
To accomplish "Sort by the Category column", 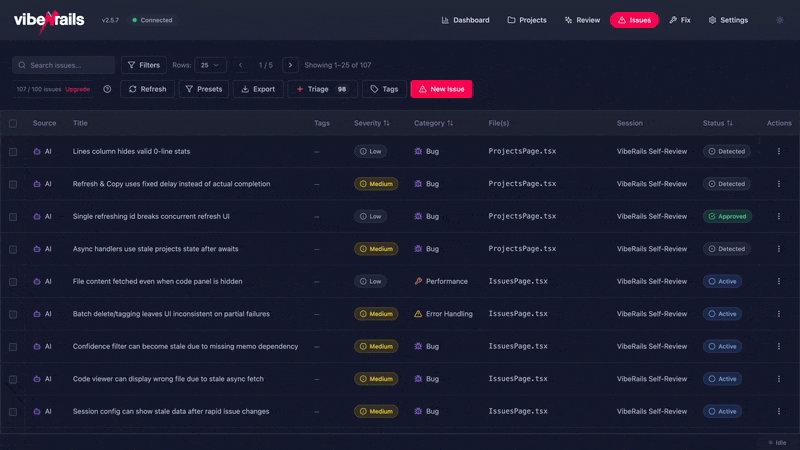I will point(433,123).
